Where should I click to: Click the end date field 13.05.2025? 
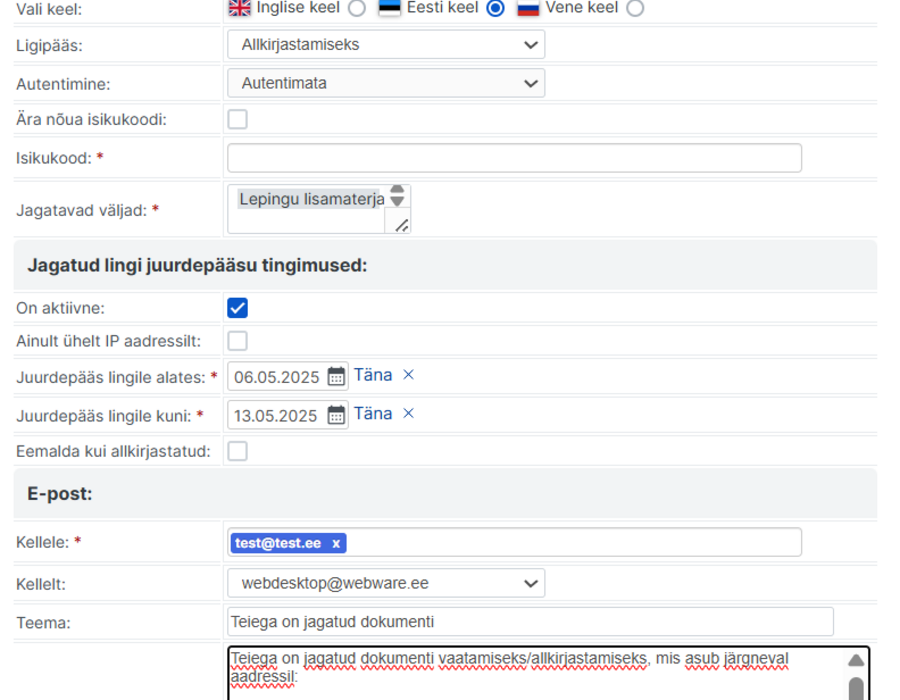278,415
